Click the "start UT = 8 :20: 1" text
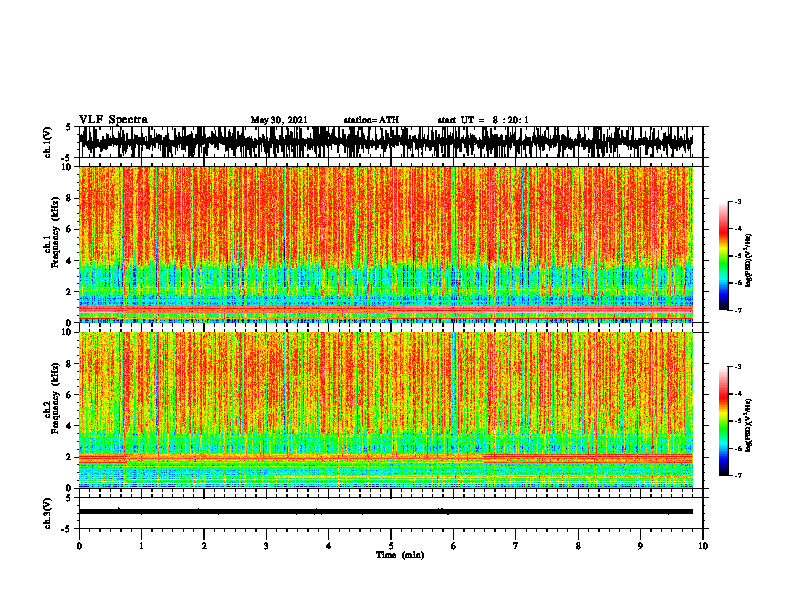792x612 pixels. 483,120
